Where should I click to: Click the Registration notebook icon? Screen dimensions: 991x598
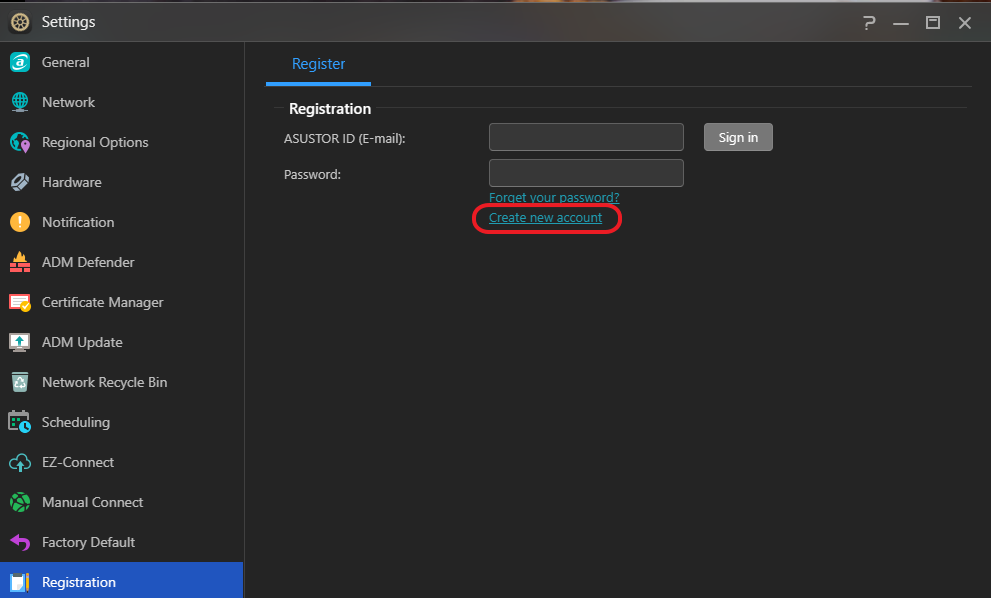tap(20, 582)
